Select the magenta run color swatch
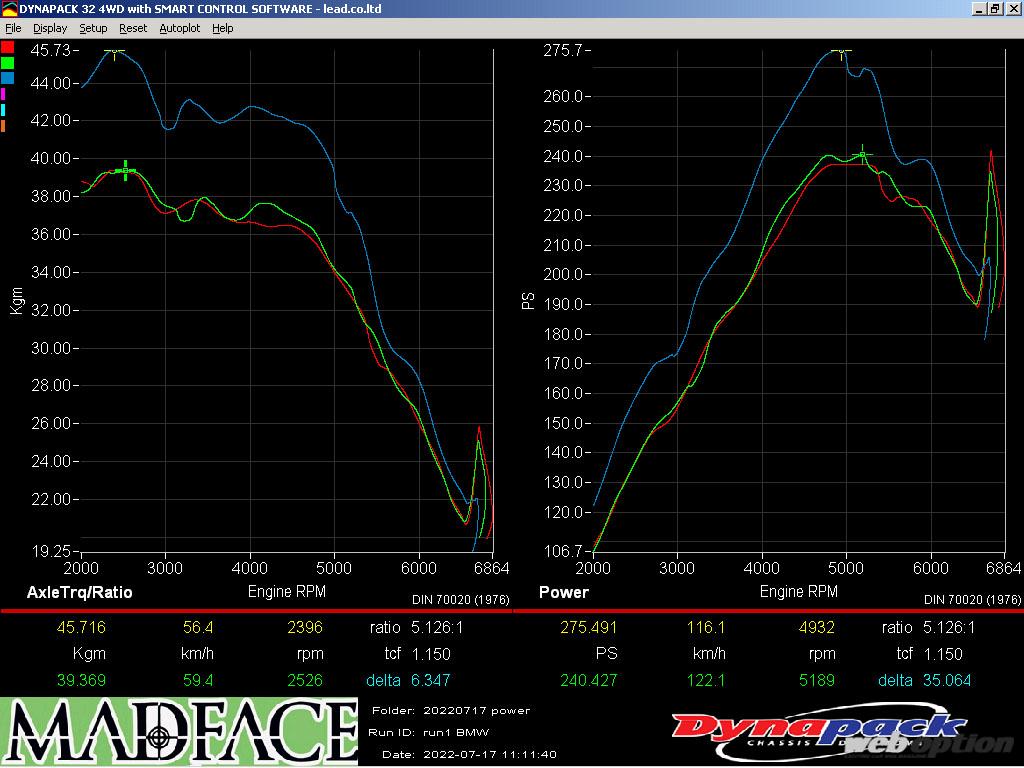Viewport: 1024px width, 768px height. [x=4, y=94]
